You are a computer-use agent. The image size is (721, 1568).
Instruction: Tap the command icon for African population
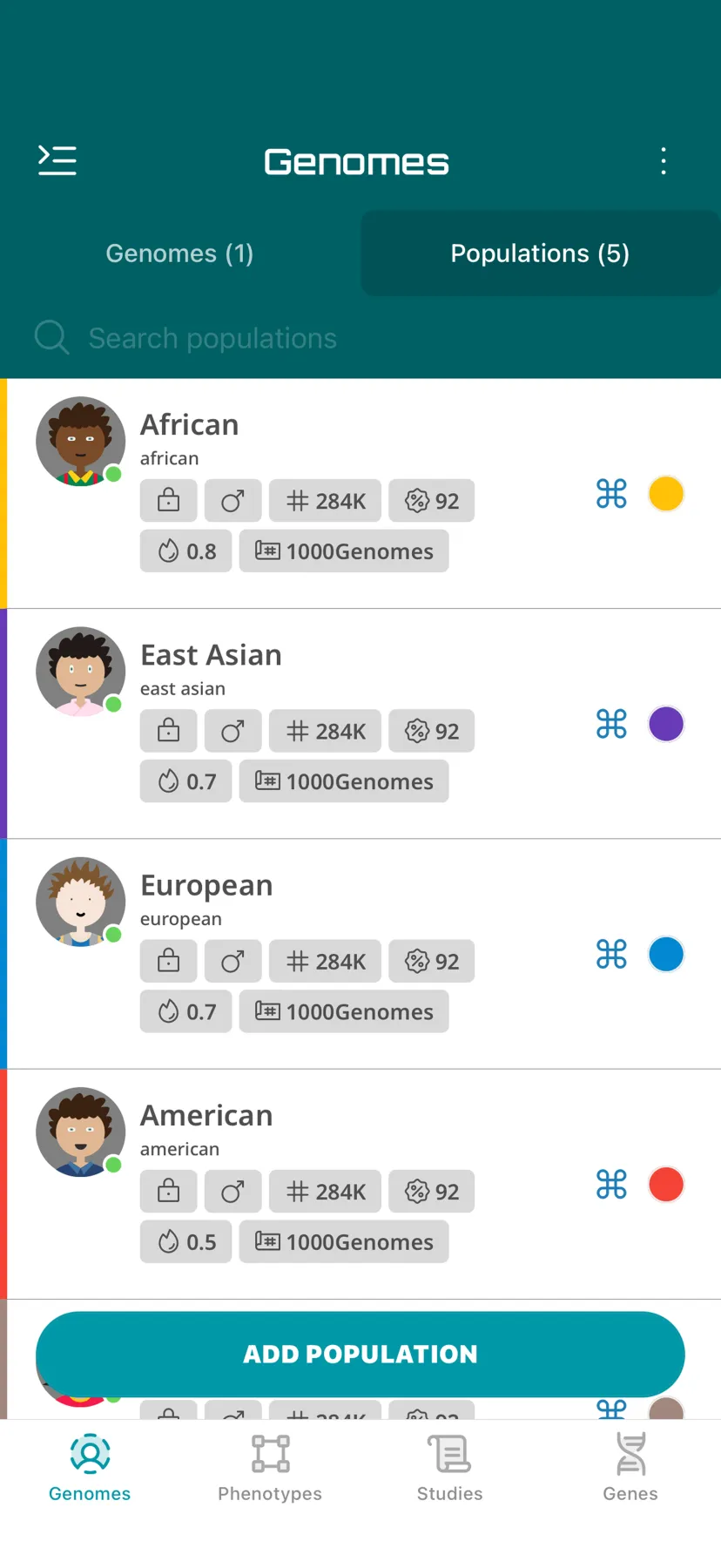click(x=611, y=494)
